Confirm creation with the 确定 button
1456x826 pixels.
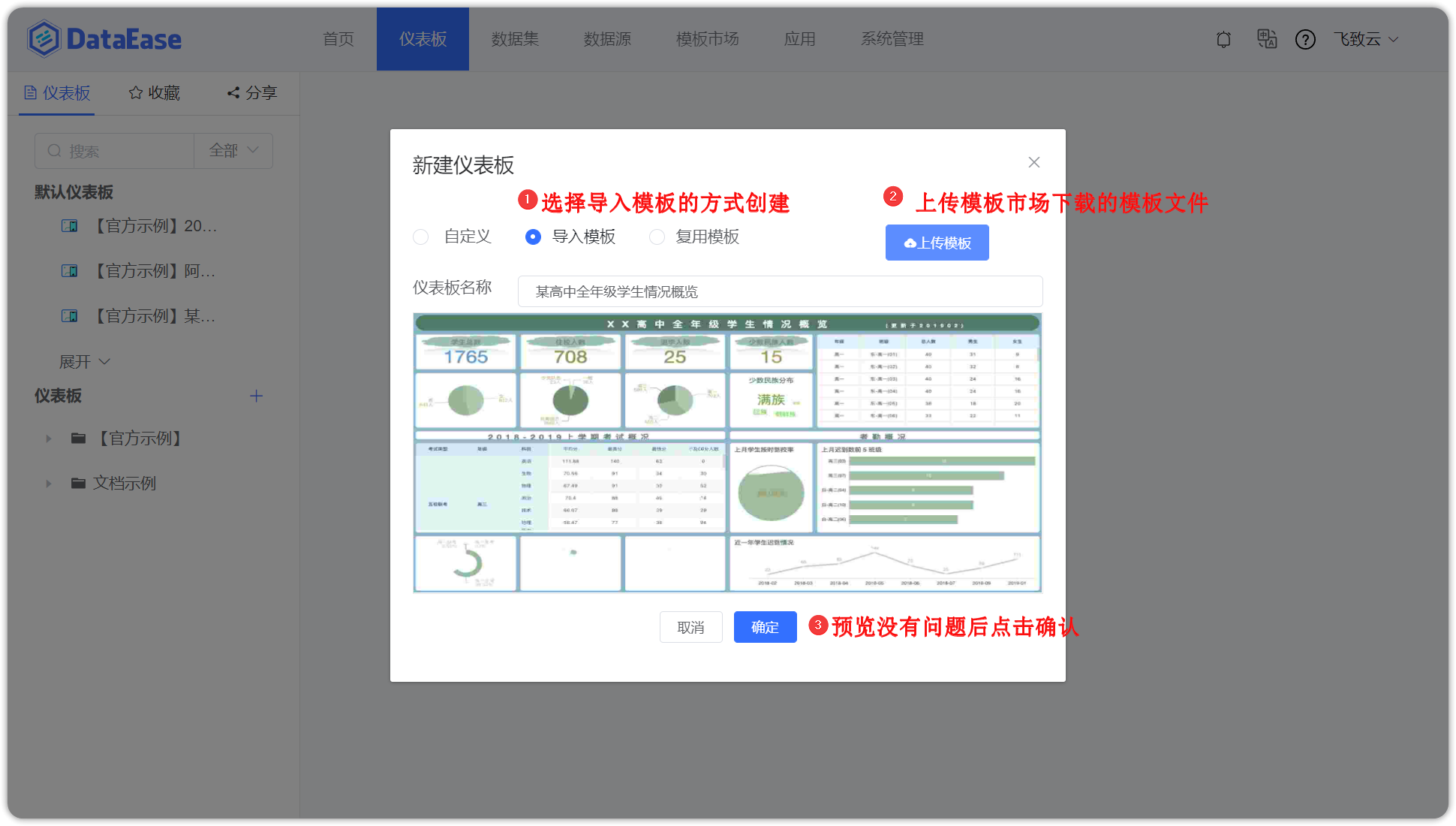pyautogui.click(x=765, y=627)
